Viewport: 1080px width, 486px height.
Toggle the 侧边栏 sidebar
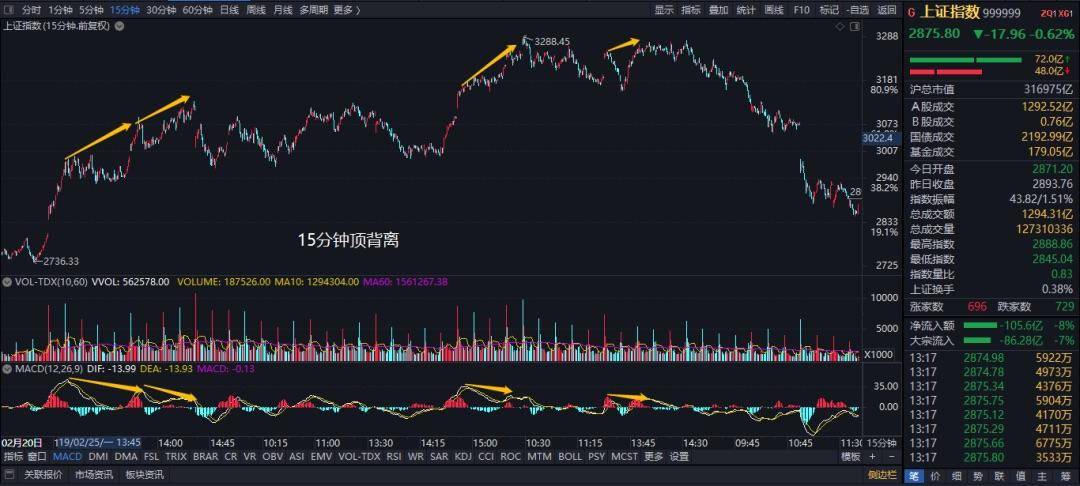point(882,474)
